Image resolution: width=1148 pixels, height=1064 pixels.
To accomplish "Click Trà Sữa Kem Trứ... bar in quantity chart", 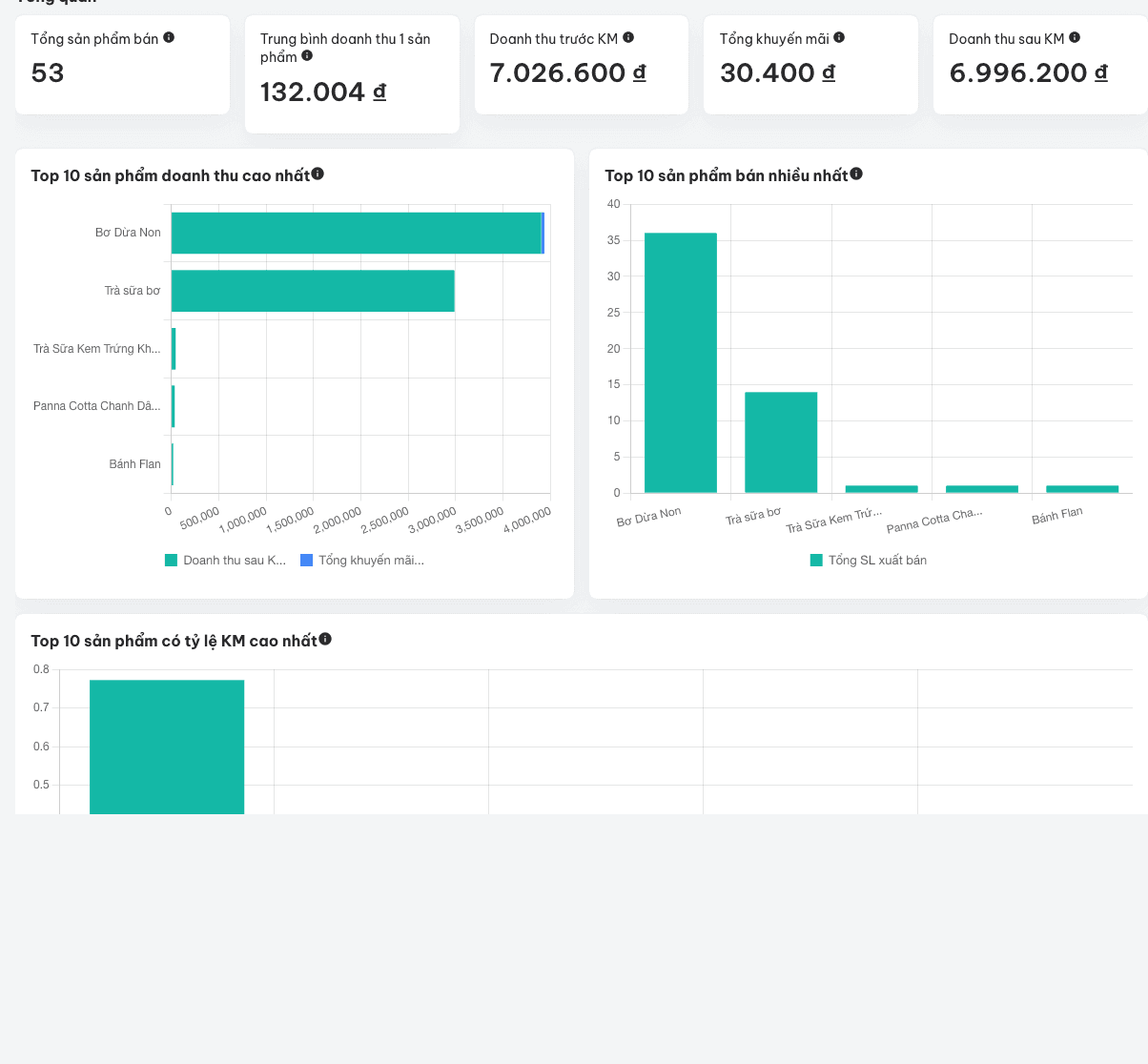I will 882,489.
